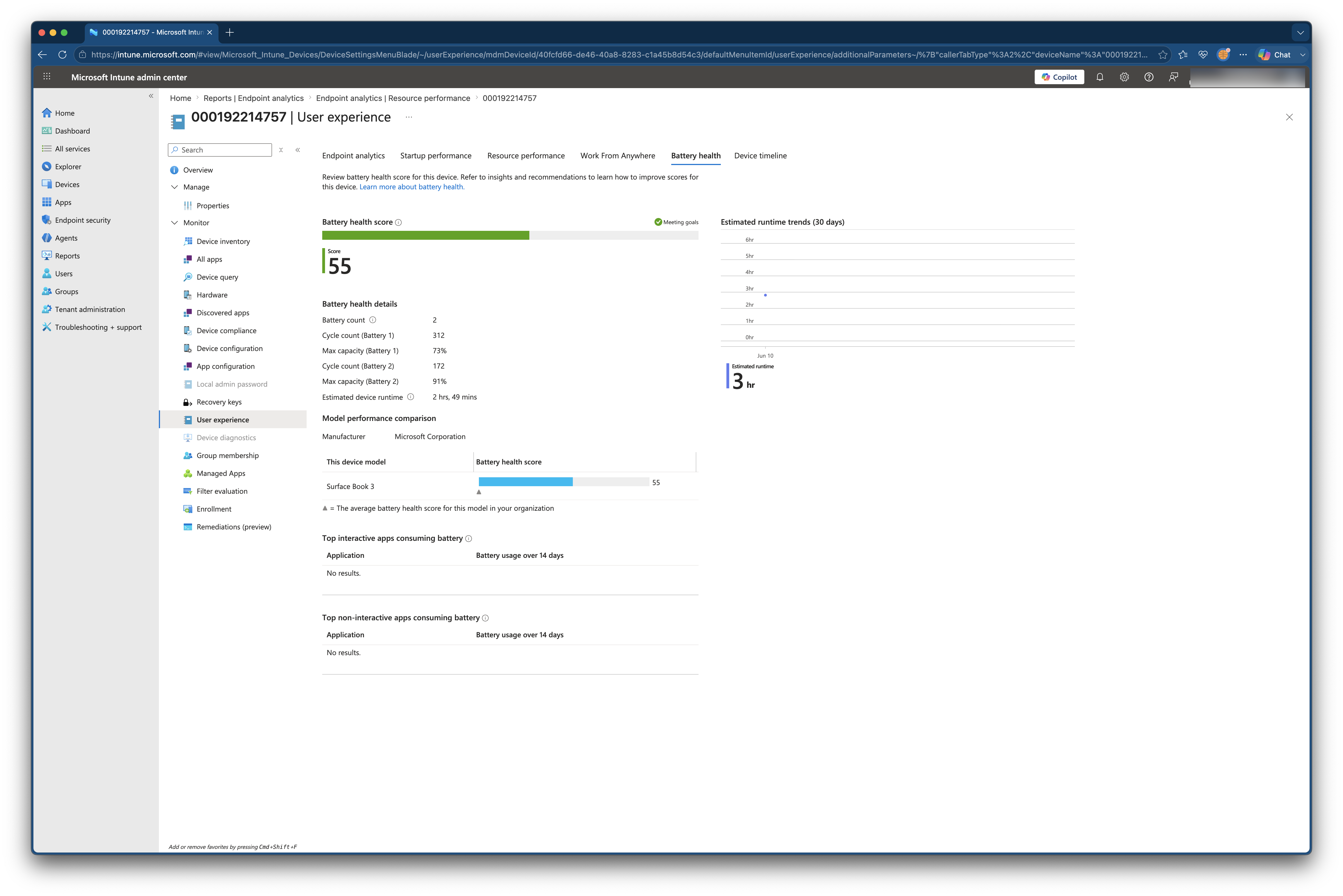This screenshot has width=1343, height=896.
Task: Switch to the Resource performance tab
Action: [x=526, y=156]
